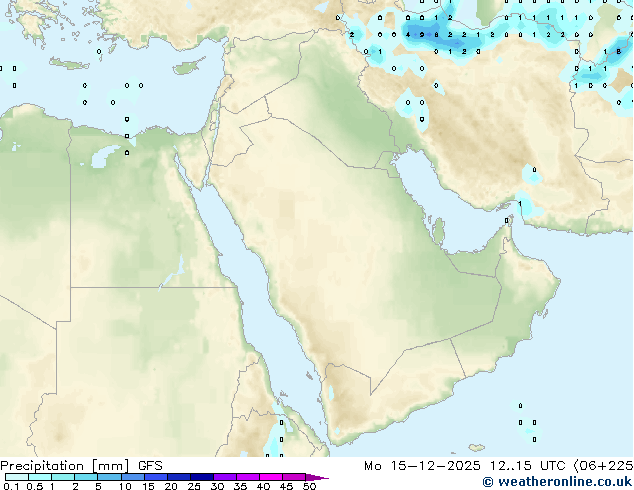The height and width of the screenshot is (490, 634).
Task: Select the 10–15 mm blue swatch
Action: pos(132,477)
